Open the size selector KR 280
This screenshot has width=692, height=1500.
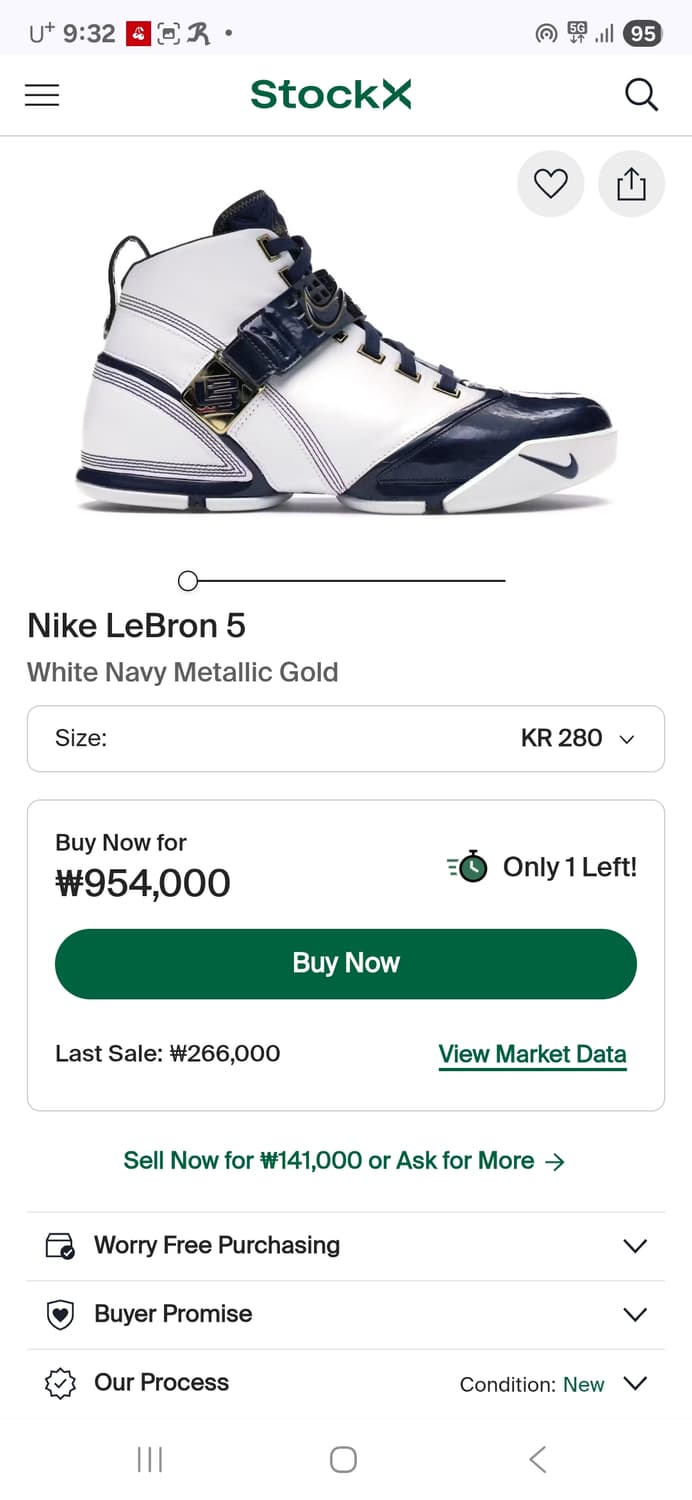(346, 739)
